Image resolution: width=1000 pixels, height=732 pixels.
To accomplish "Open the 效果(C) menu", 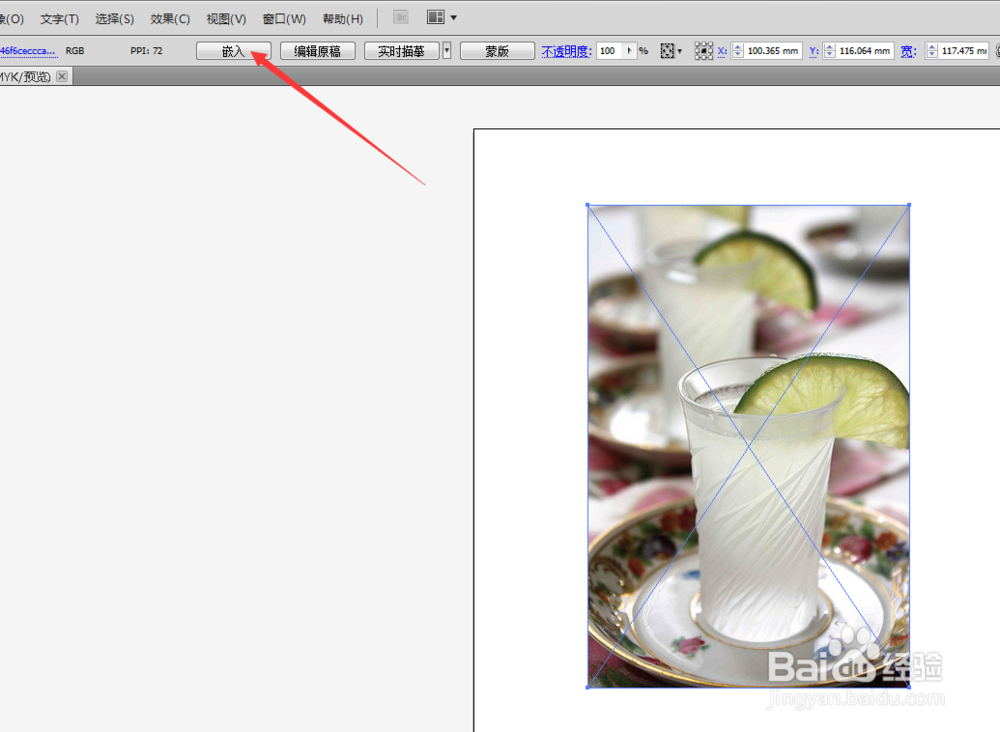I will 170,19.
